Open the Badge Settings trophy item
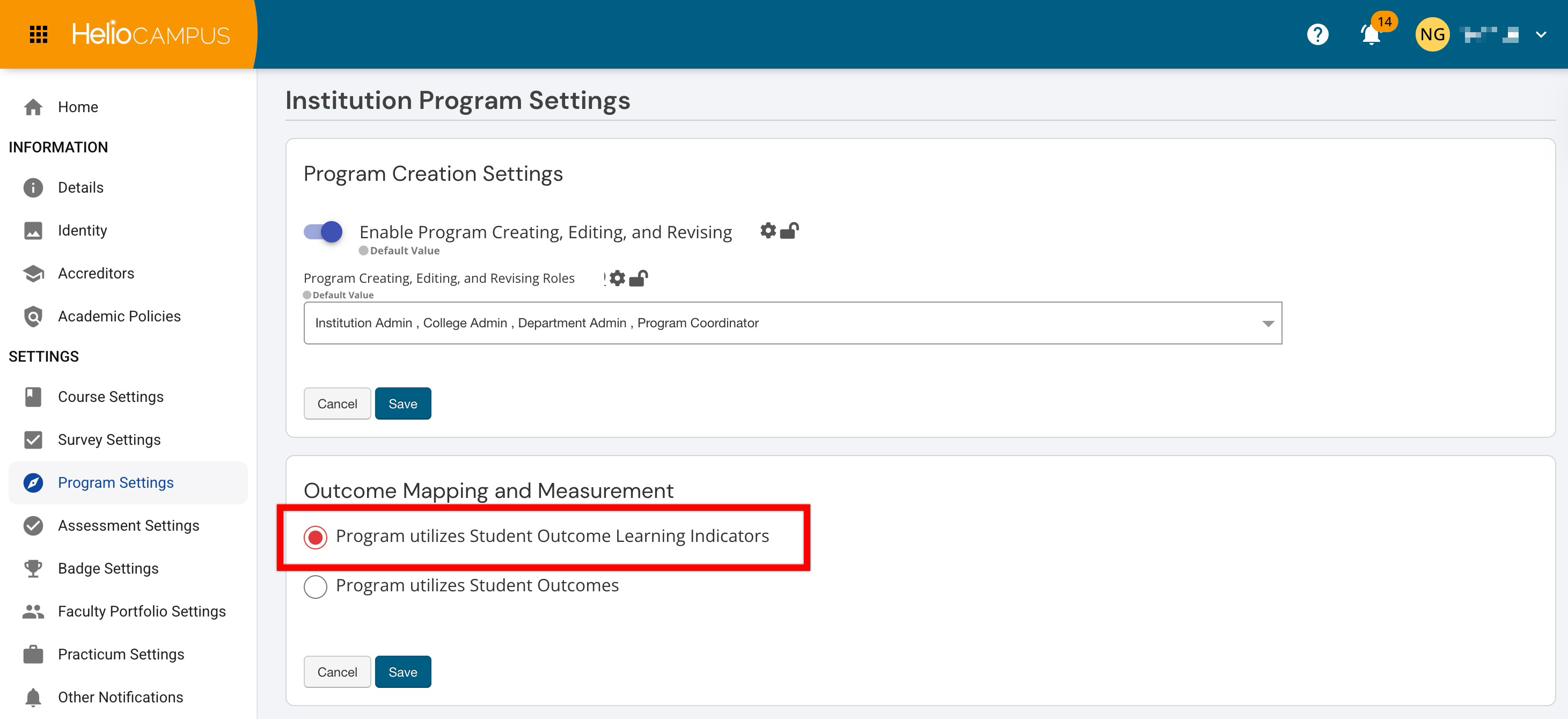 tap(108, 568)
